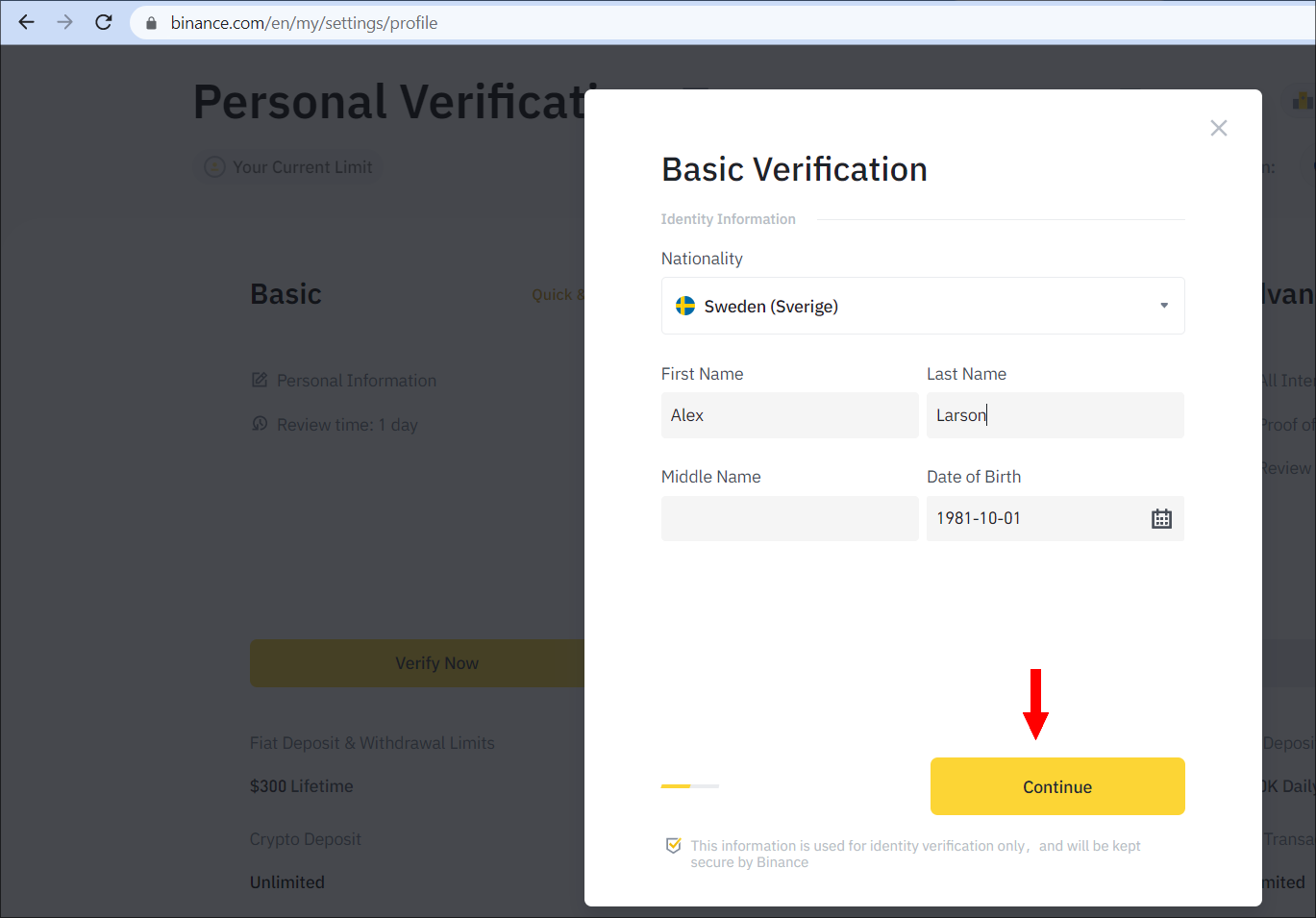The height and width of the screenshot is (918, 1316).
Task: Open the calendar date picker icon
Action: (x=1162, y=519)
